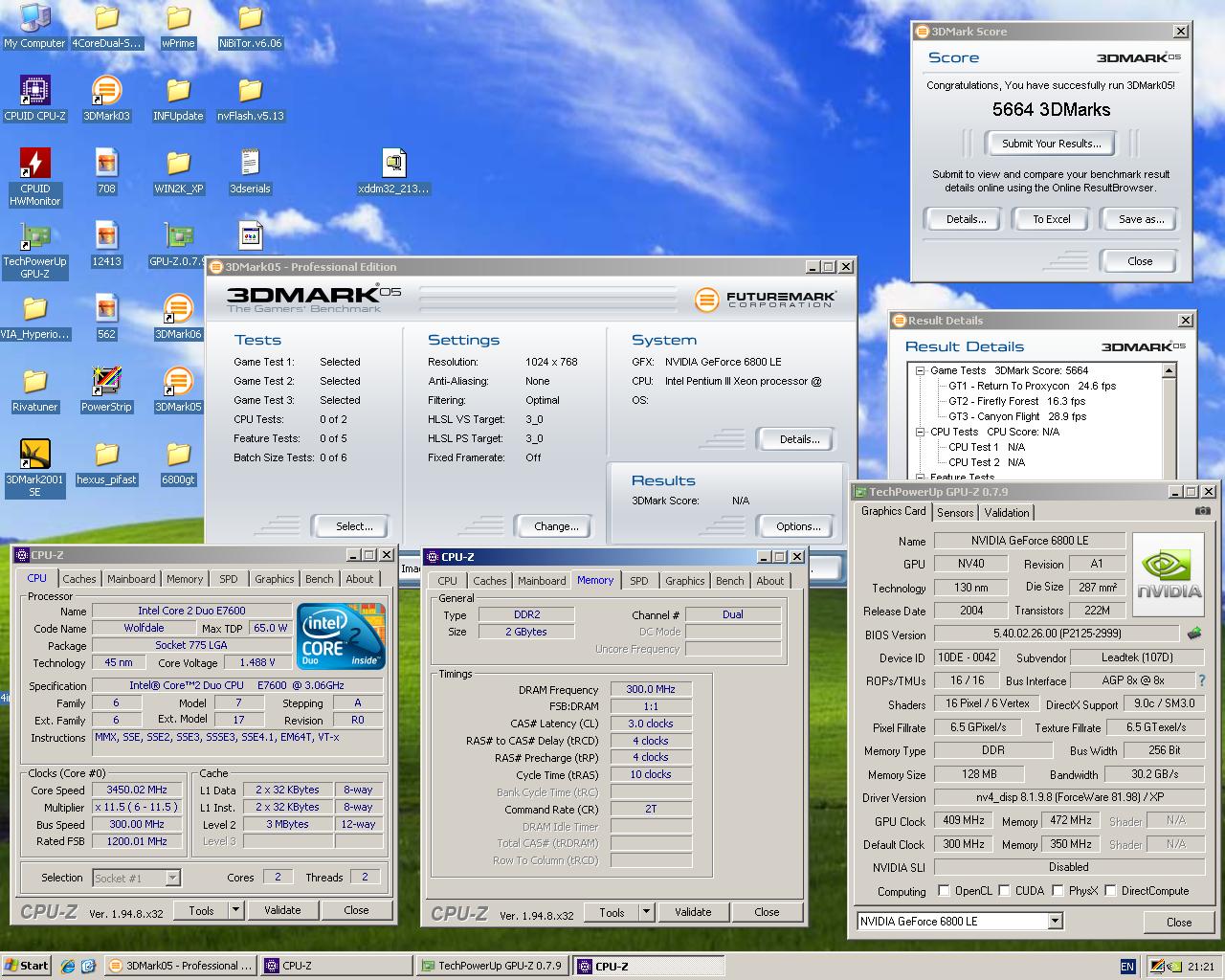Viewport: 1225px width, 980px height.
Task: Collapse the CPU Tests tree node
Action: 920,432
